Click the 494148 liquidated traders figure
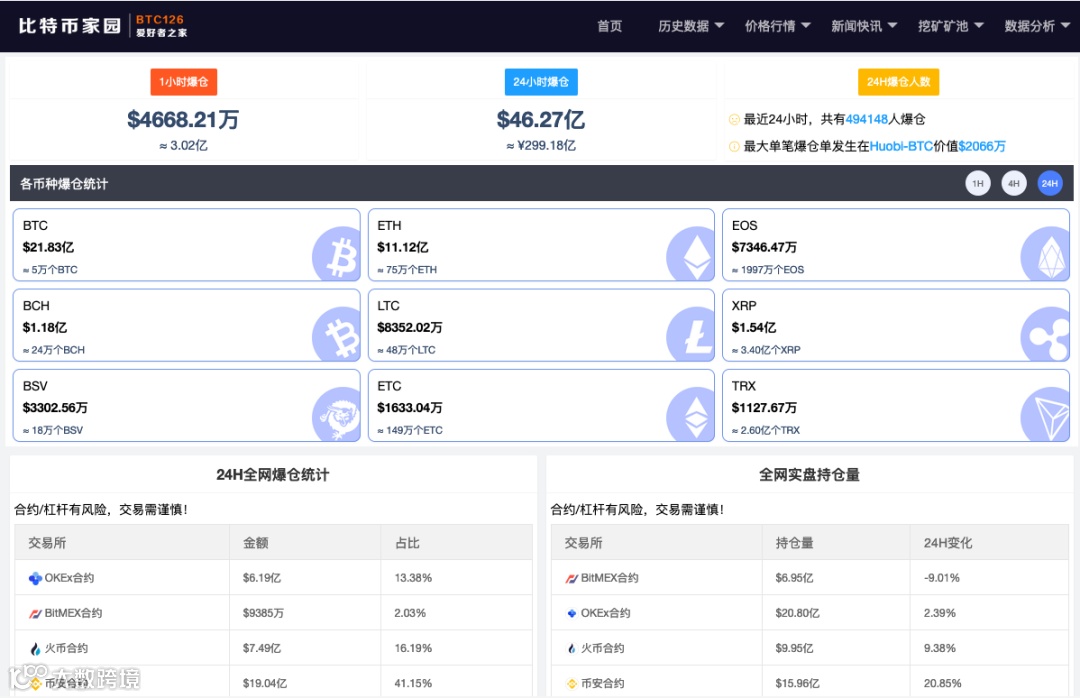Screen dimensions: 1080x698 tap(866, 119)
